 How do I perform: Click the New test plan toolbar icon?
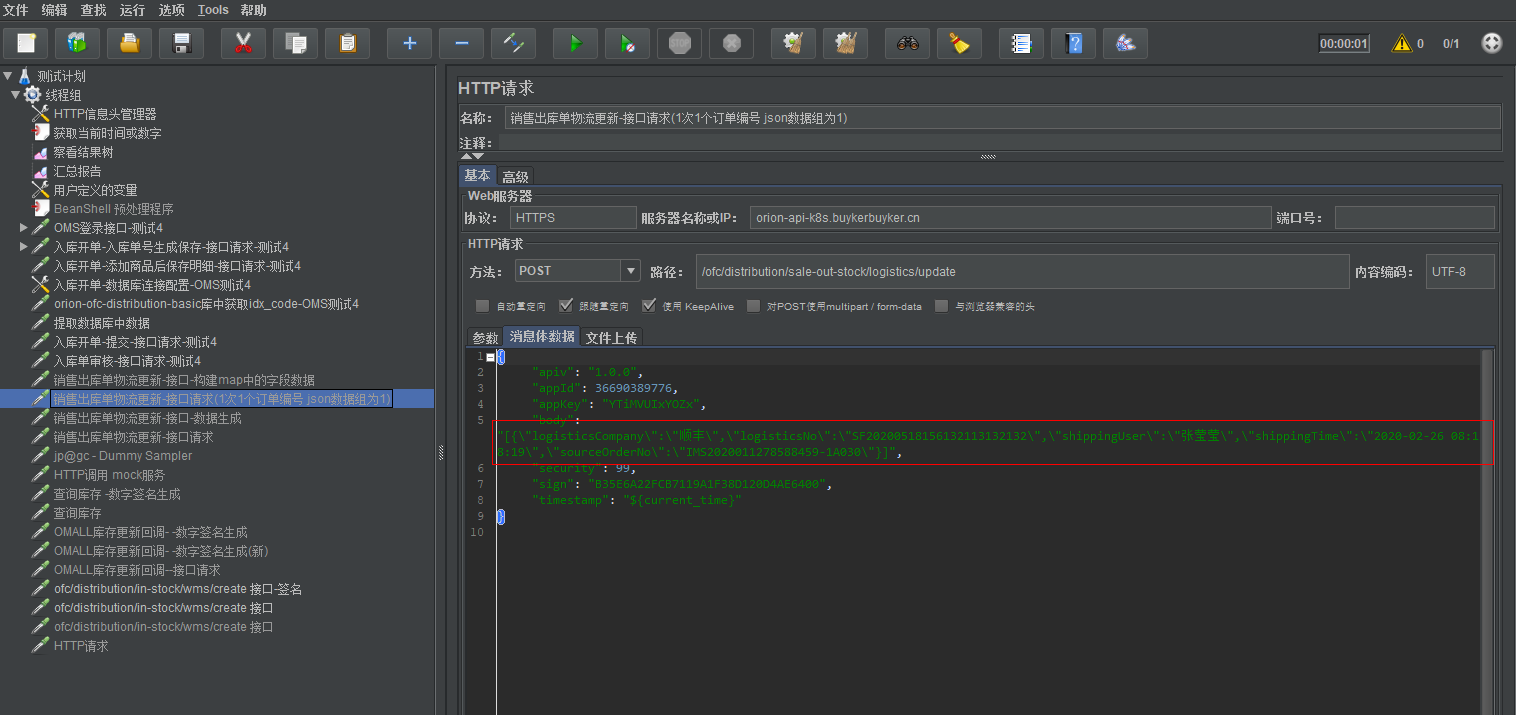[26, 43]
